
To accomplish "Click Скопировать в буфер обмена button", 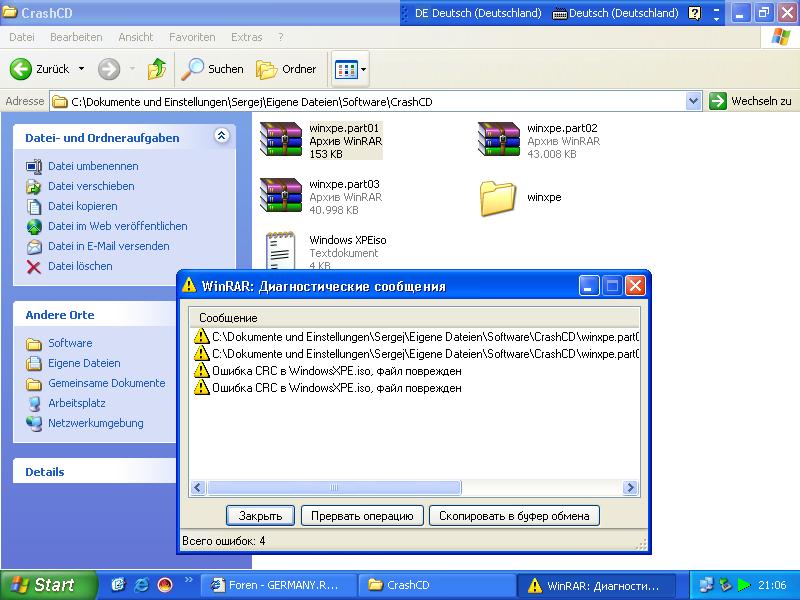I will point(514,516).
